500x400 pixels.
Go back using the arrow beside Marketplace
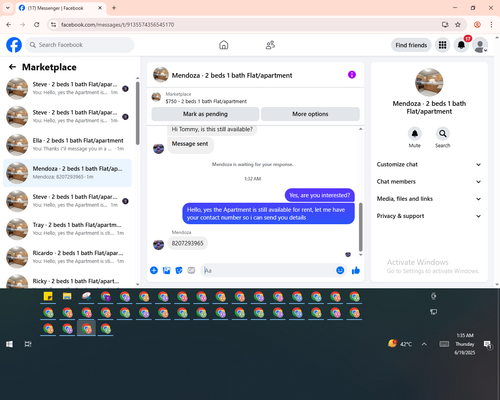[x=13, y=67]
